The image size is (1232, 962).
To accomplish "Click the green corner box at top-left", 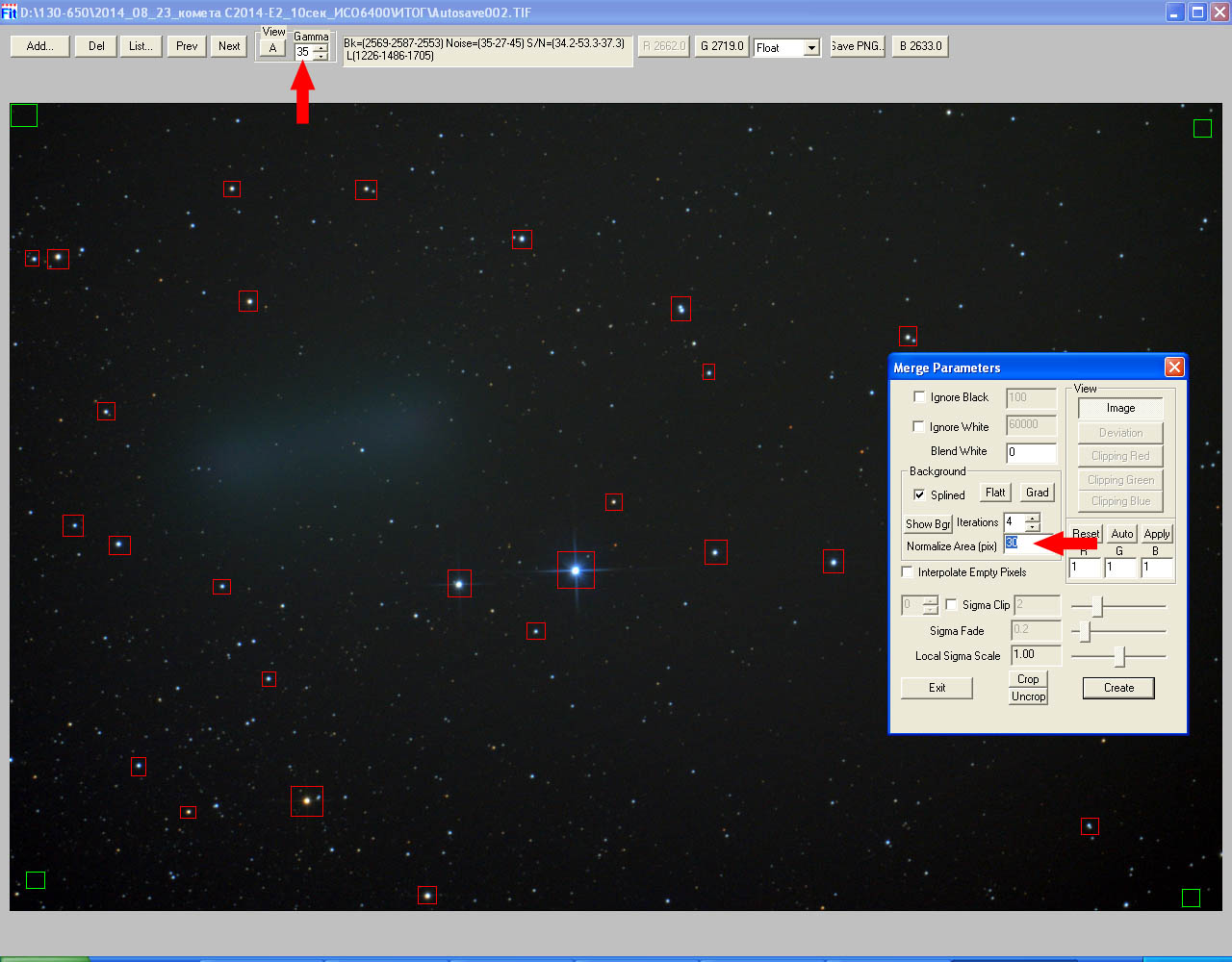I will [x=24, y=115].
